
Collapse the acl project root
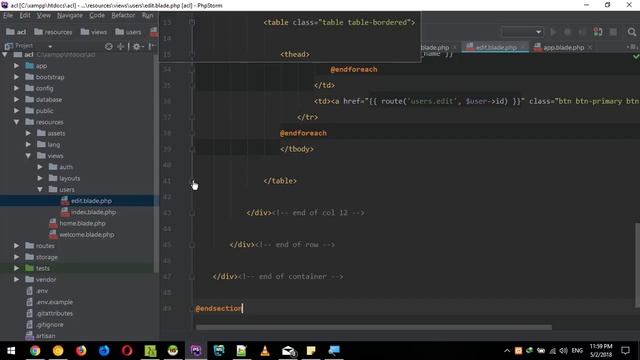(5, 55)
